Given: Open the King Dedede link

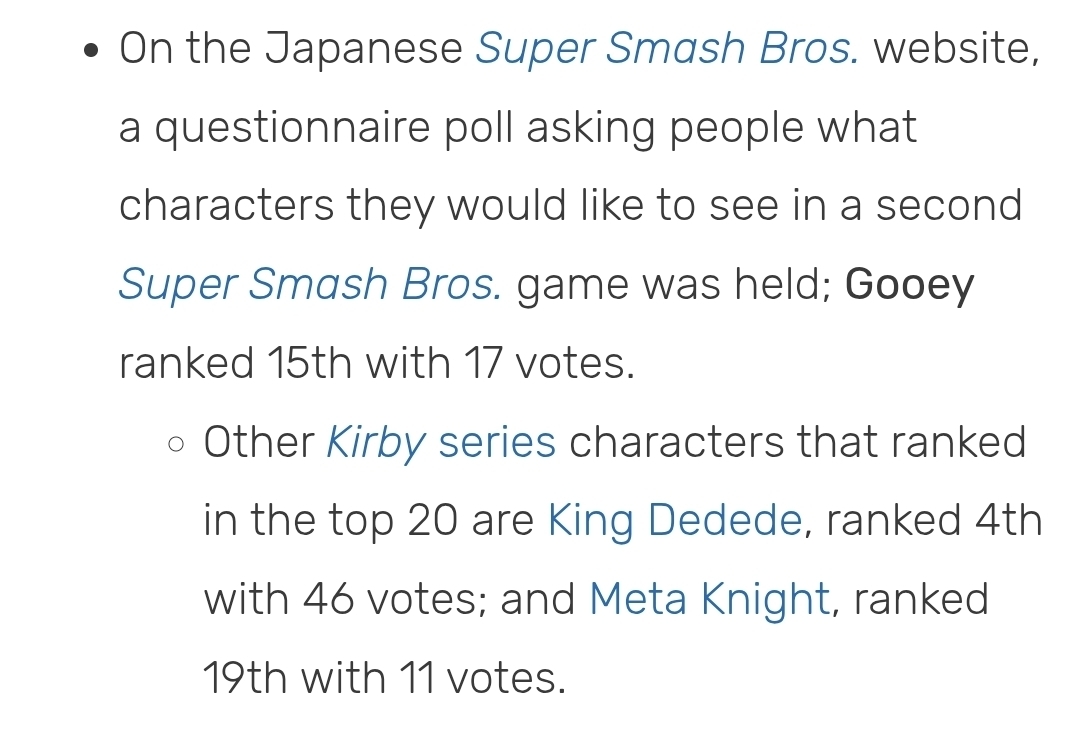Looking at the screenshot, I should coord(675,521).
